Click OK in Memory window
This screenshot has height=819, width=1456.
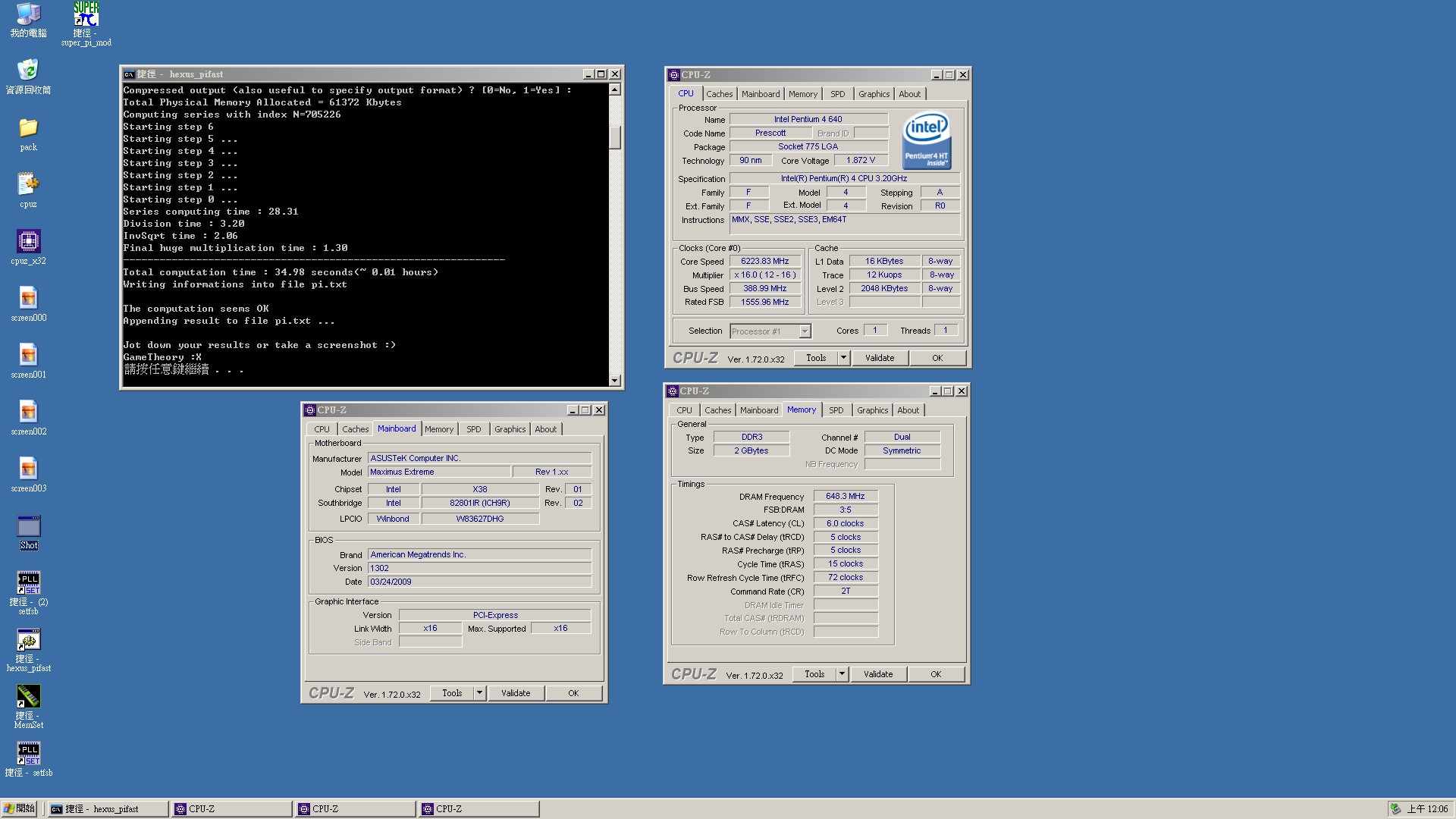tap(936, 674)
